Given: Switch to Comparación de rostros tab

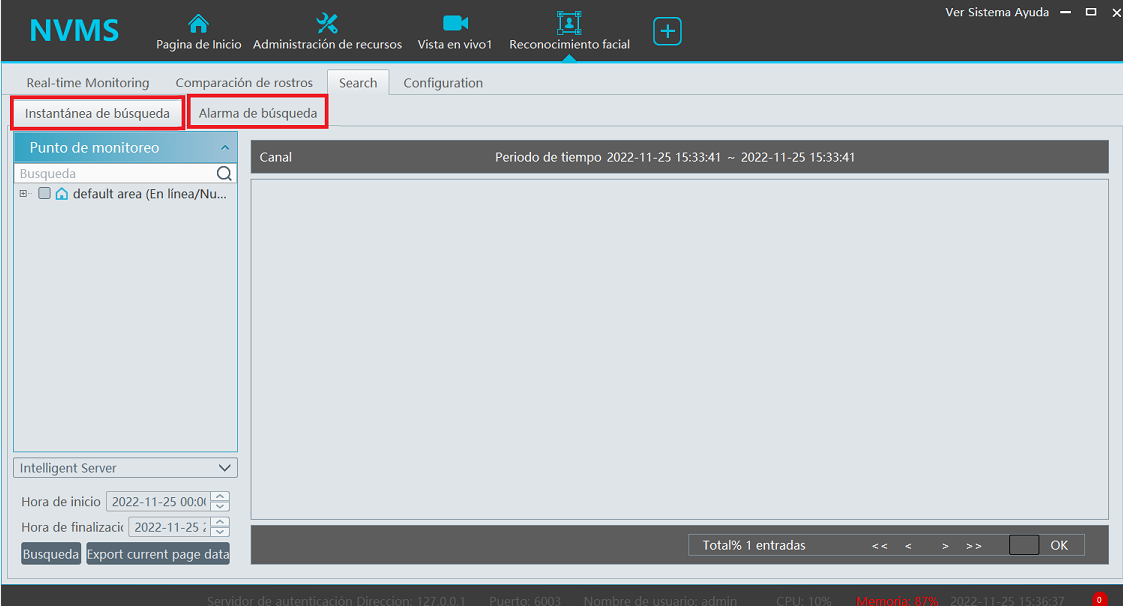Looking at the screenshot, I should pos(244,83).
